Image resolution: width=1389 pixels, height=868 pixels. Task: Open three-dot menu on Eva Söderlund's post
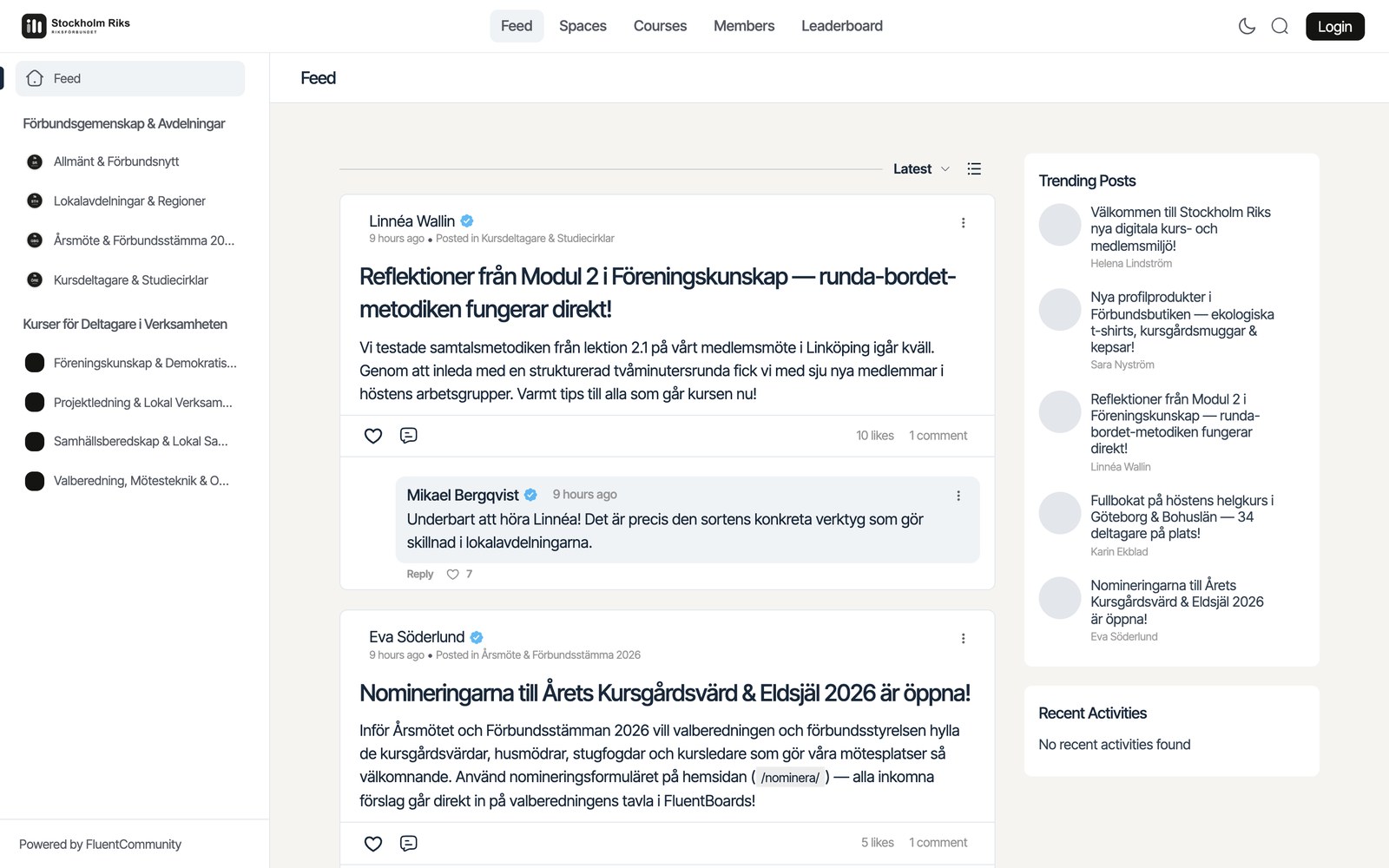[963, 639]
